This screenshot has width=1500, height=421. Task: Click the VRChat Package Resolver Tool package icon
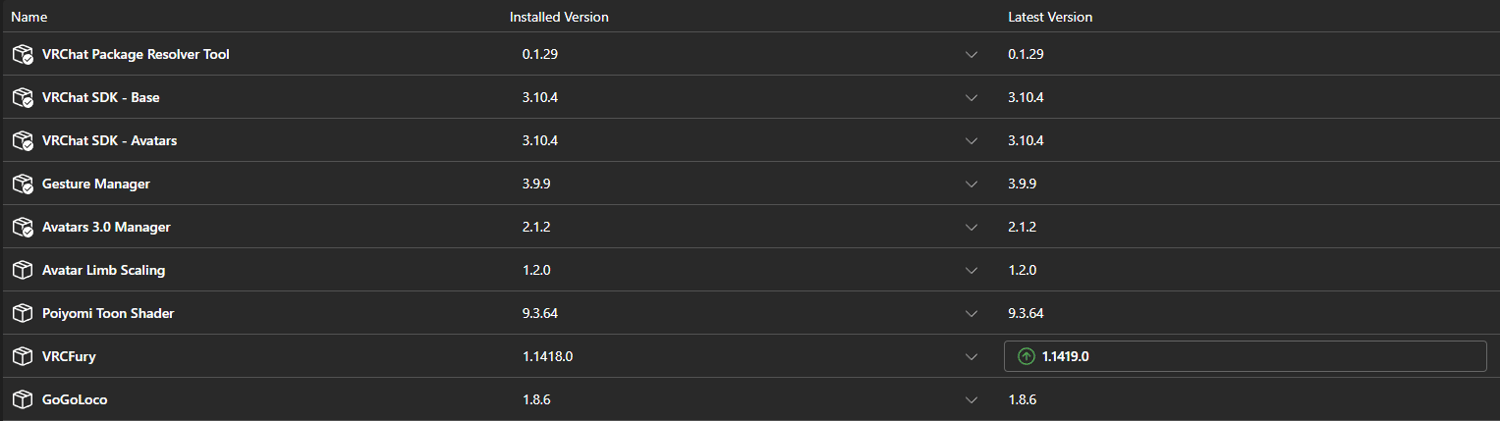coord(22,54)
